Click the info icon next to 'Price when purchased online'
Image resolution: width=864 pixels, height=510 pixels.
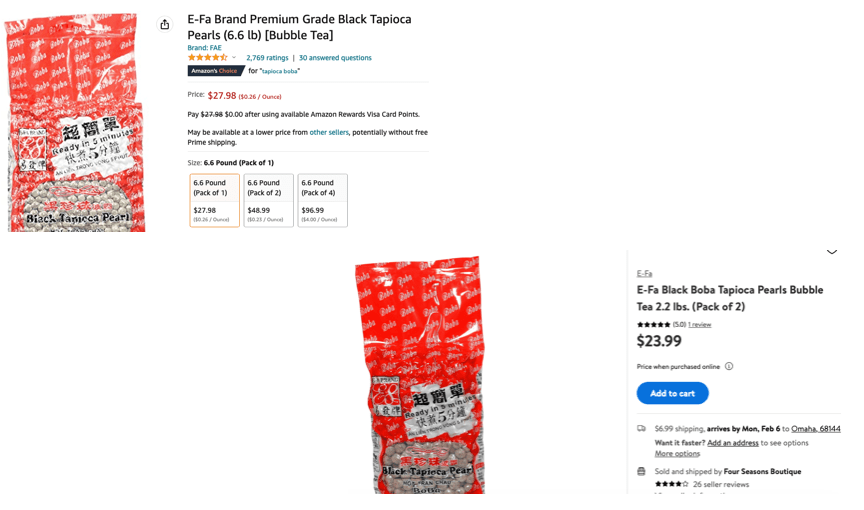pyautogui.click(x=729, y=367)
